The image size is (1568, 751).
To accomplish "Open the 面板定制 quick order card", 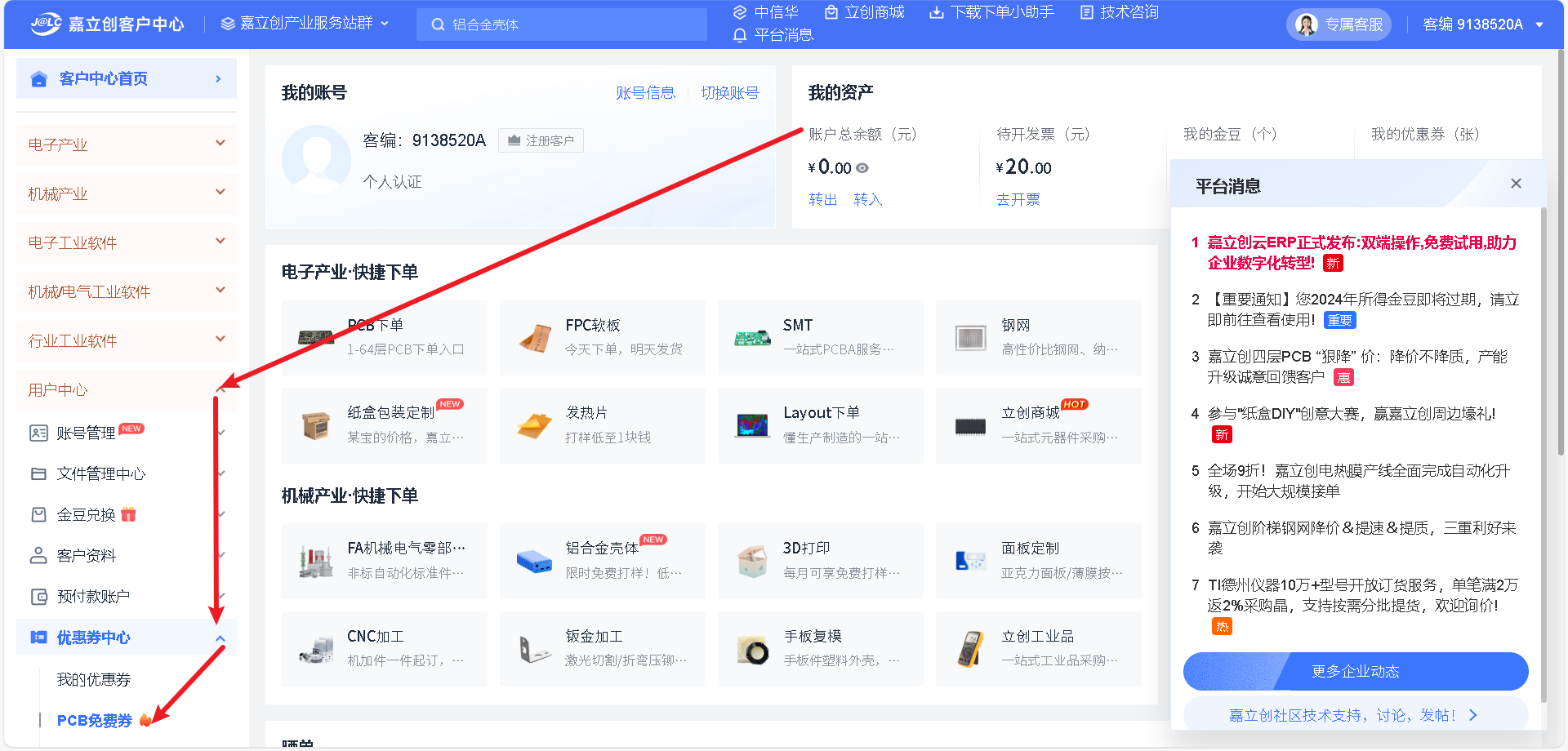I will click(1039, 561).
